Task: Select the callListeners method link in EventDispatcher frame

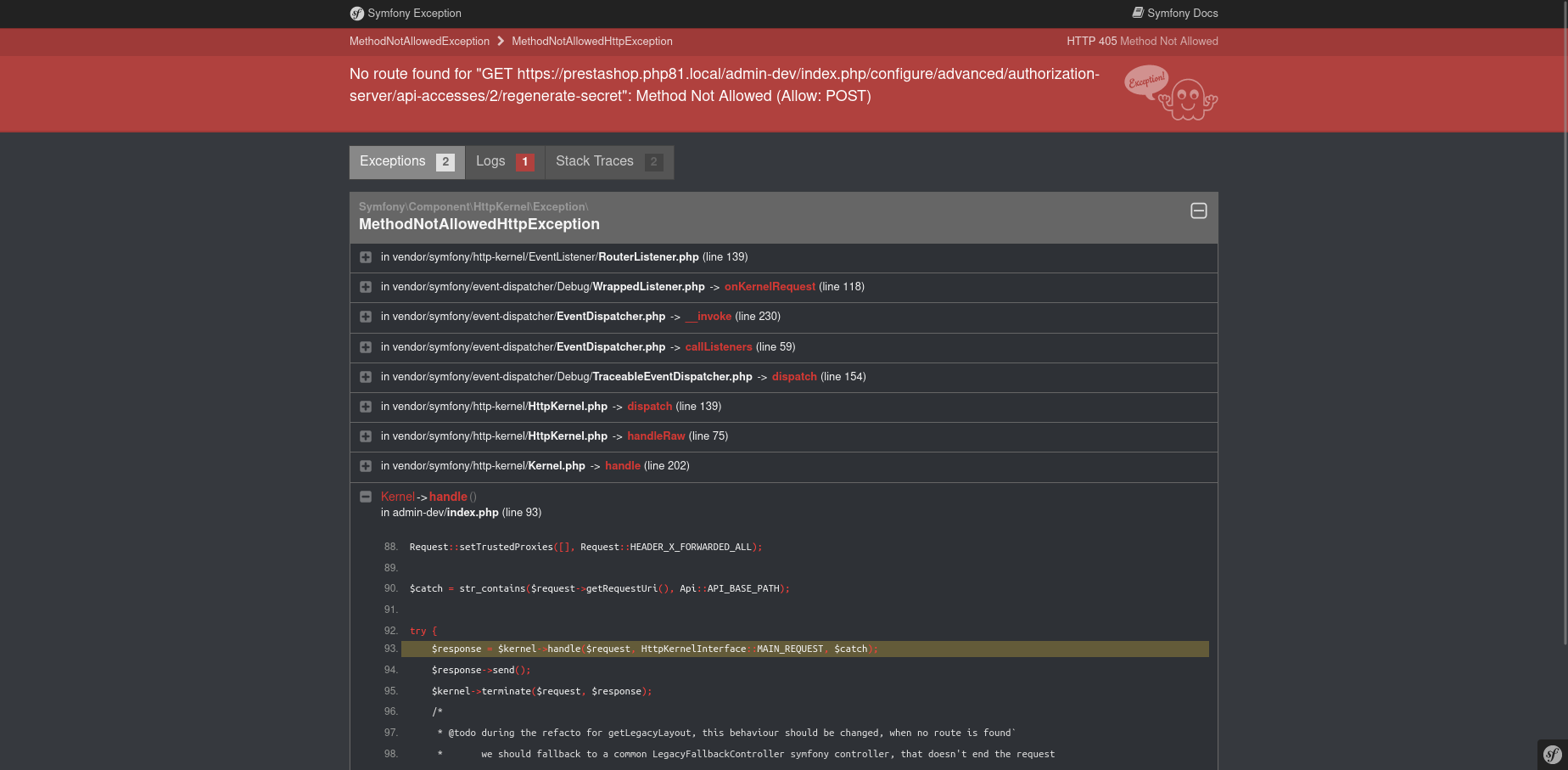Action: pyautogui.click(x=718, y=346)
